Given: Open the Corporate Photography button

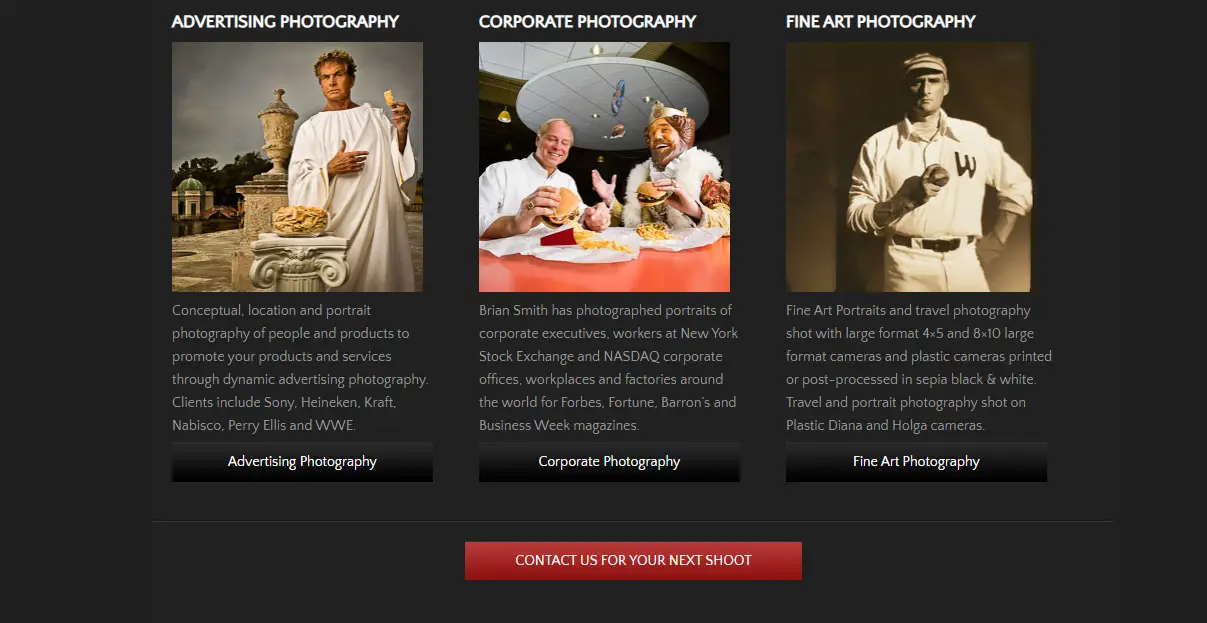Looking at the screenshot, I should (x=609, y=462).
